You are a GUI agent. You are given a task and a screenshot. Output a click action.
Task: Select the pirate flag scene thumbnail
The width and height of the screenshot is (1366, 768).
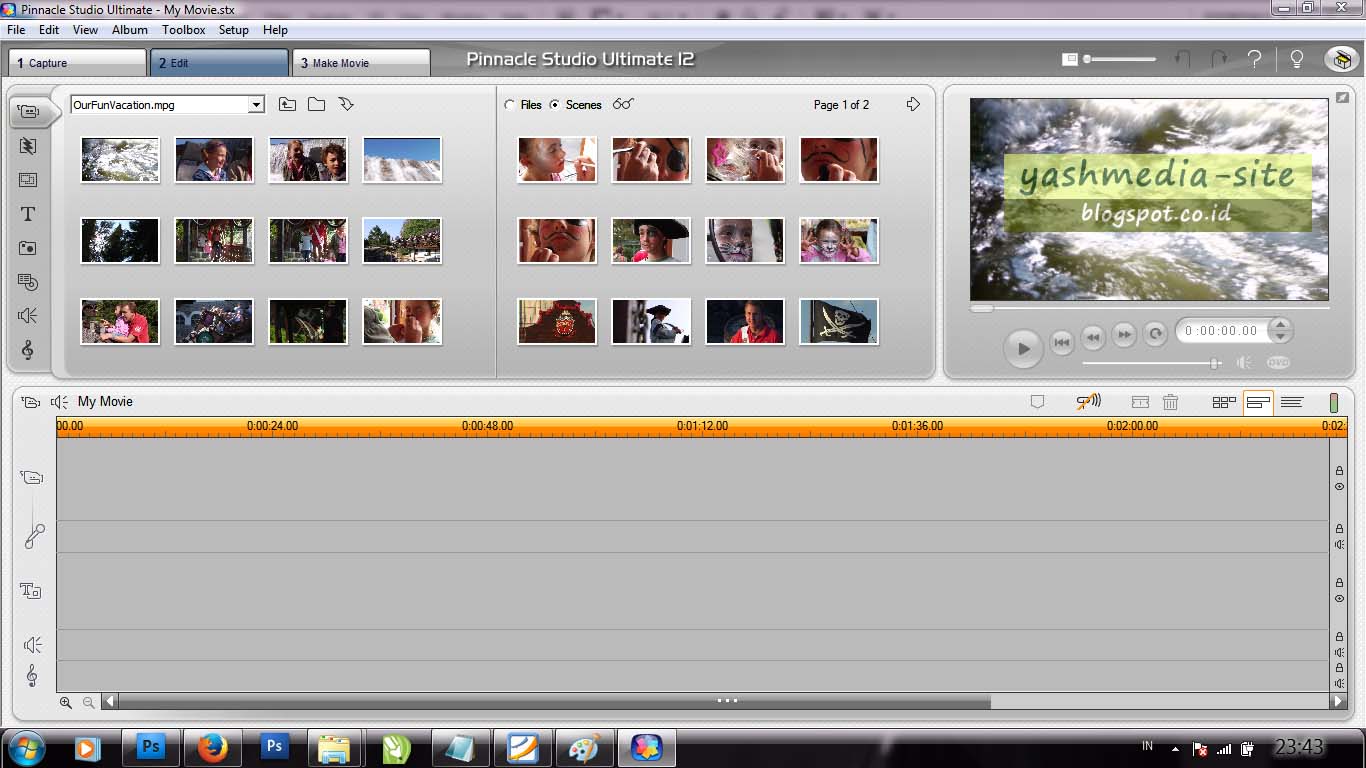(839, 321)
